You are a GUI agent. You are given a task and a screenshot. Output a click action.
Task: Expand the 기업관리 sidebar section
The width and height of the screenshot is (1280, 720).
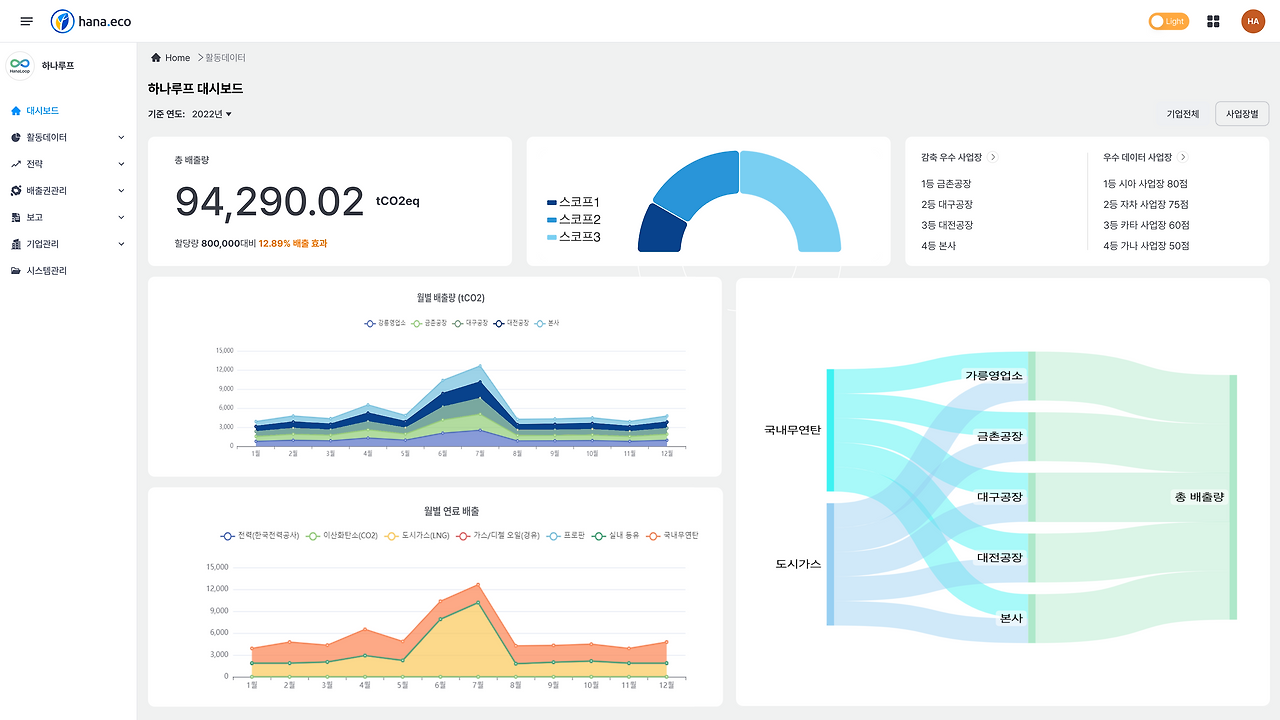[x=120, y=243]
